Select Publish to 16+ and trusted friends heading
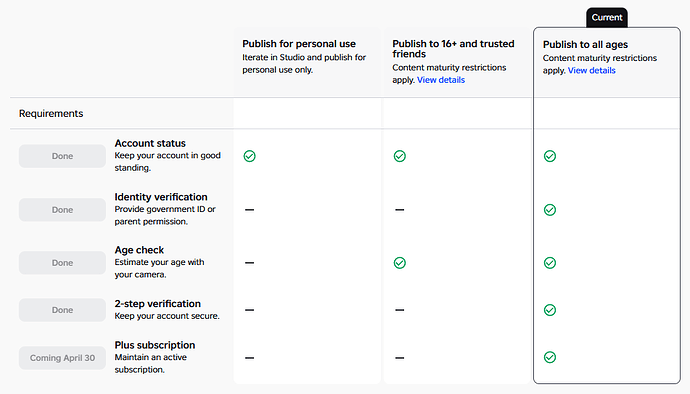The height and width of the screenshot is (394, 690). pyautogui.click(x=453, y=49)
